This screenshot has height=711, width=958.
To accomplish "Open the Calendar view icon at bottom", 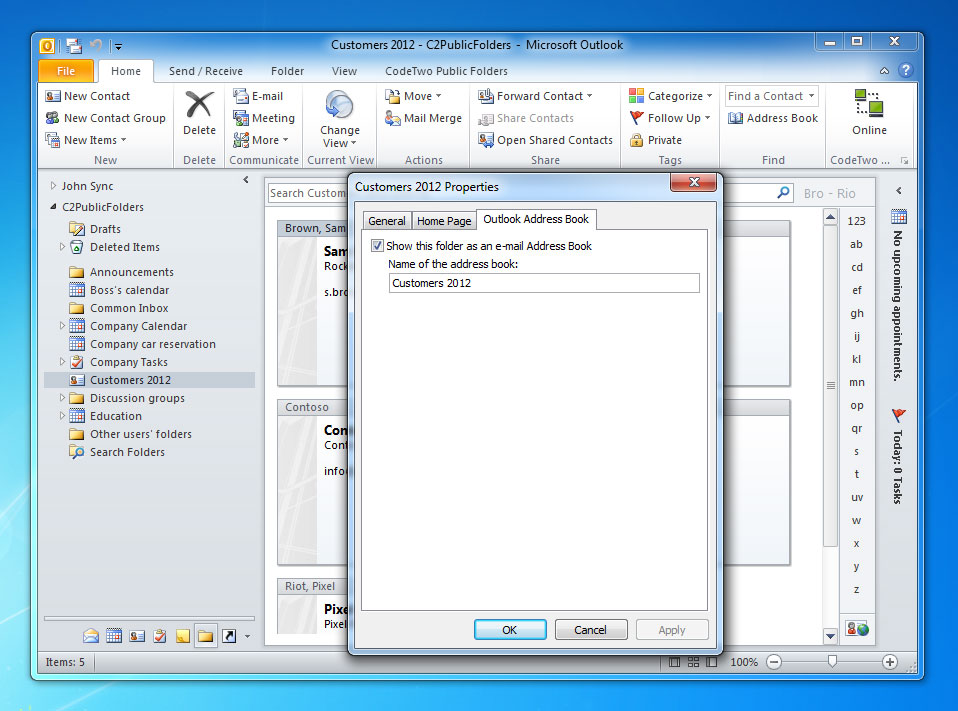I will (114, 635).
